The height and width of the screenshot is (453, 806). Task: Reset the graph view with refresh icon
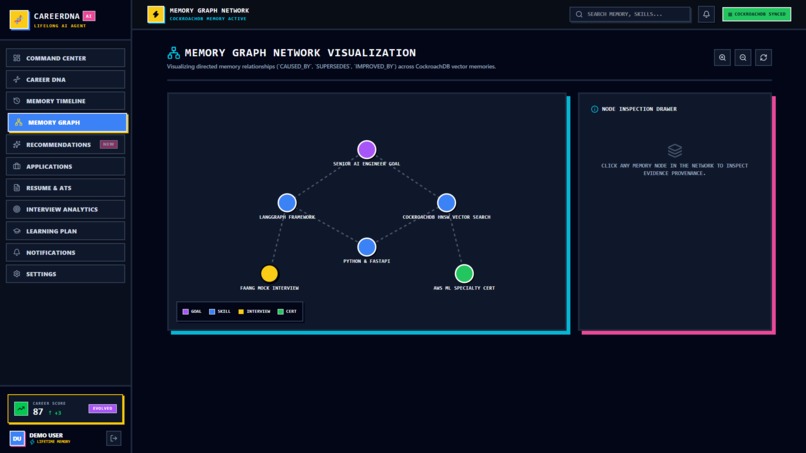pyautogui.click(x=763, y=58)
